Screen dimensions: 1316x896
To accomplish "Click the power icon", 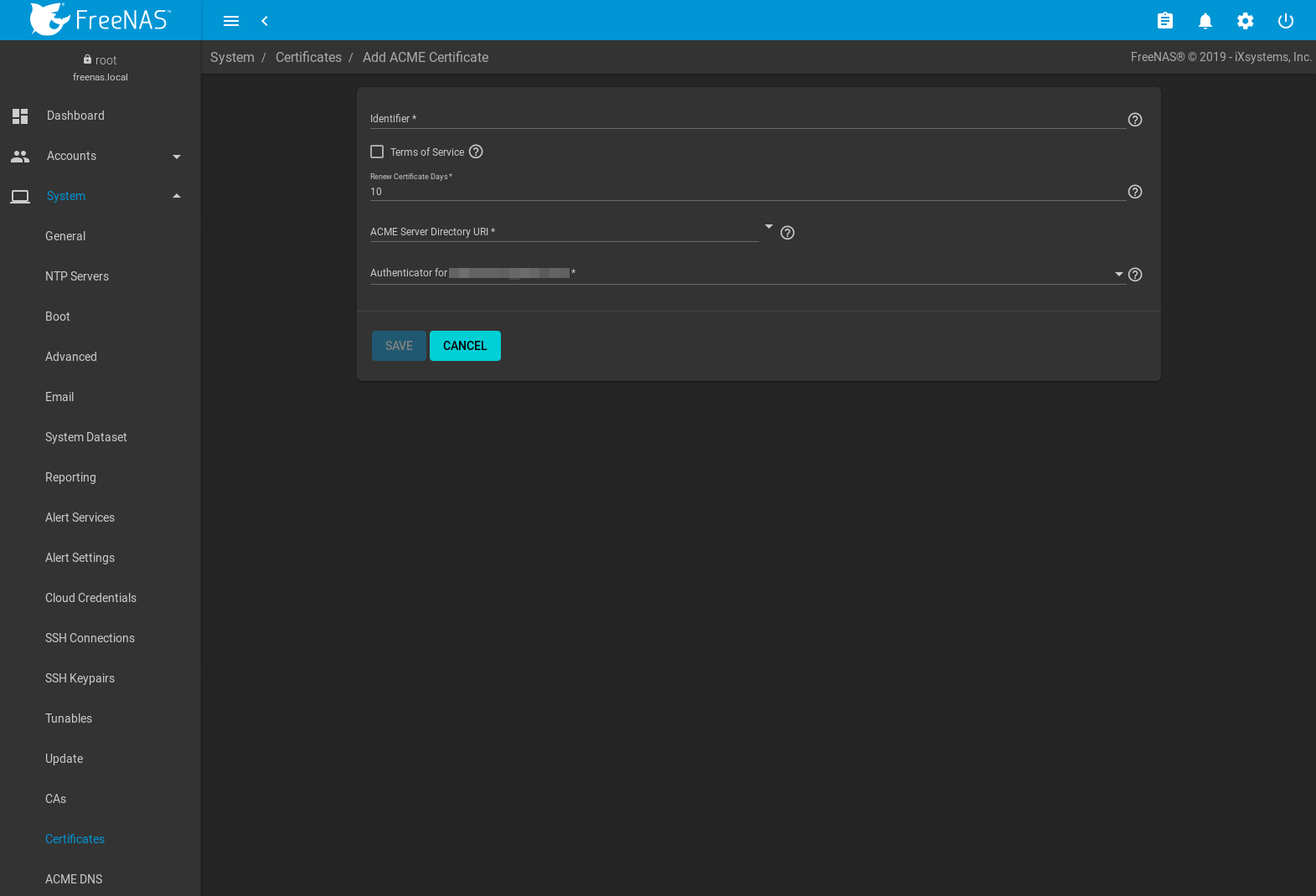I will point(1286,21).
